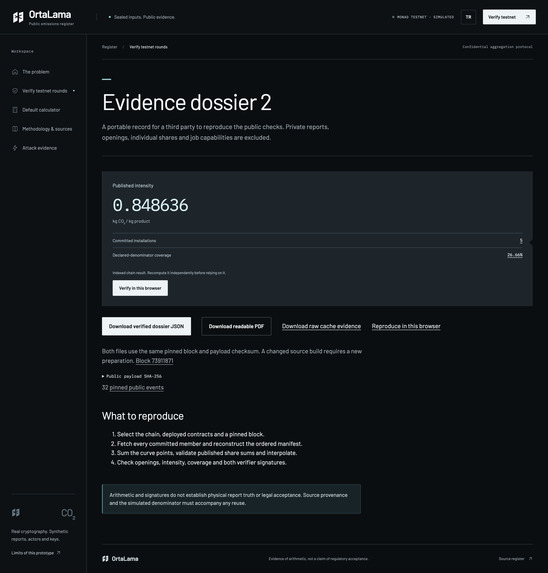Open Attack evidence from sidebar
The width and height of the screenshot is (548, 573).
coord(39,148)
